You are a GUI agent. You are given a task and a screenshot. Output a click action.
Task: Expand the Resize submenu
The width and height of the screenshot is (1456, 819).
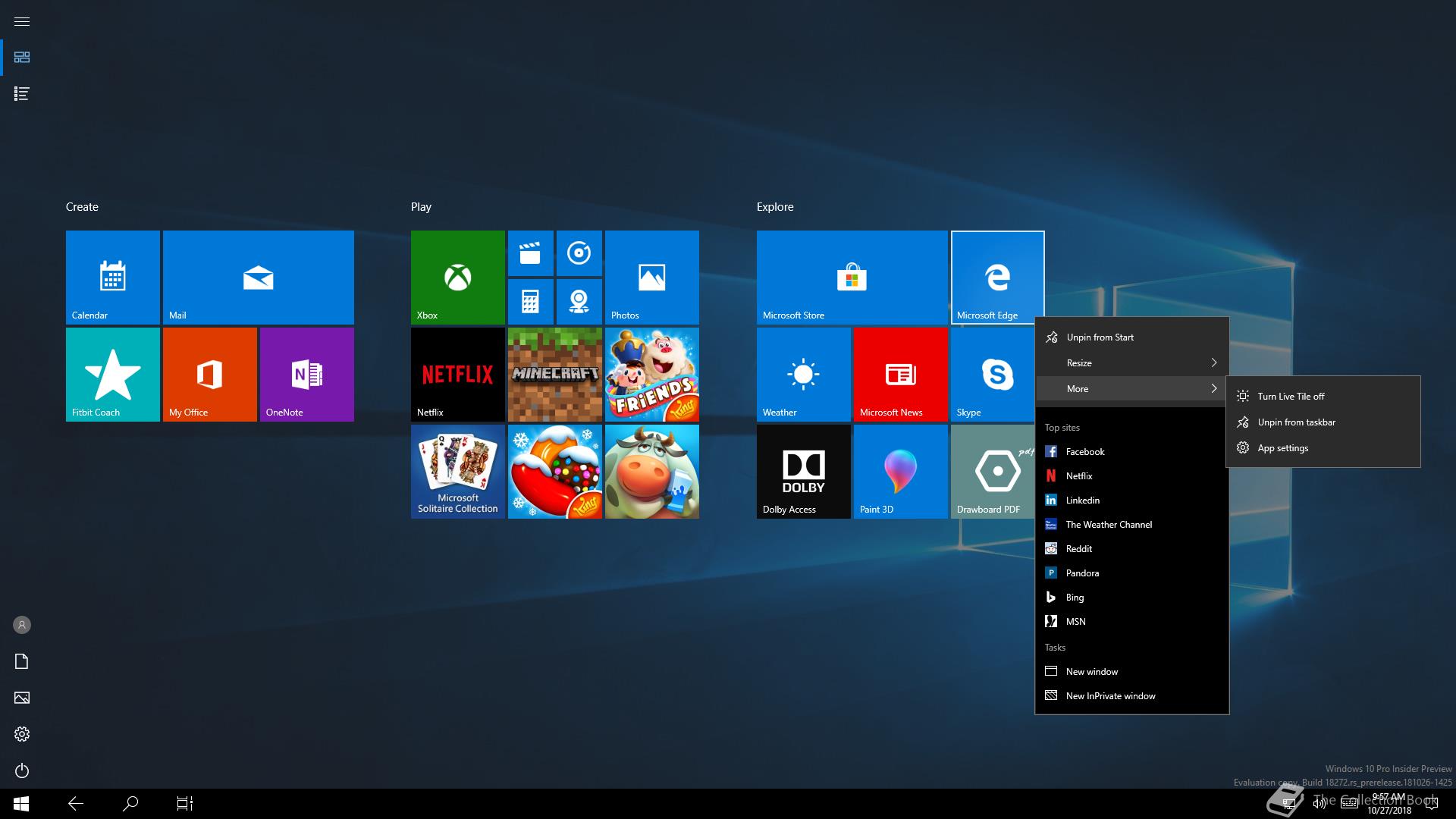pyautogui.click(x=1131, y=363)
